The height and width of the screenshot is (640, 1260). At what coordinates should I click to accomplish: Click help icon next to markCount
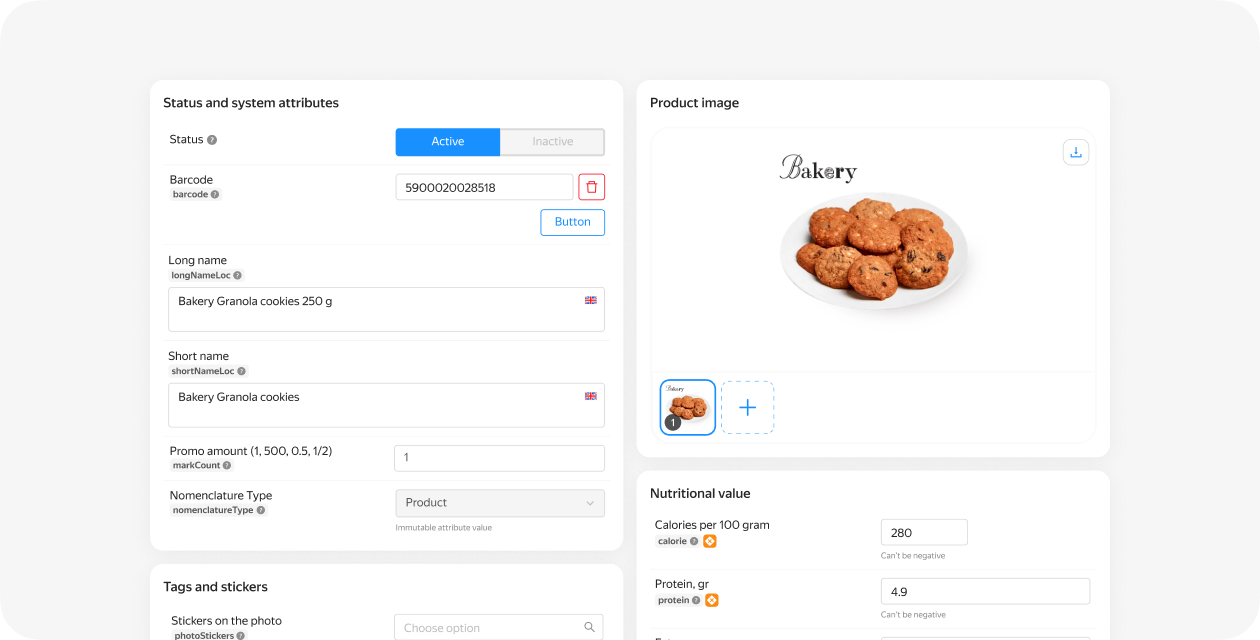[227, 465]
